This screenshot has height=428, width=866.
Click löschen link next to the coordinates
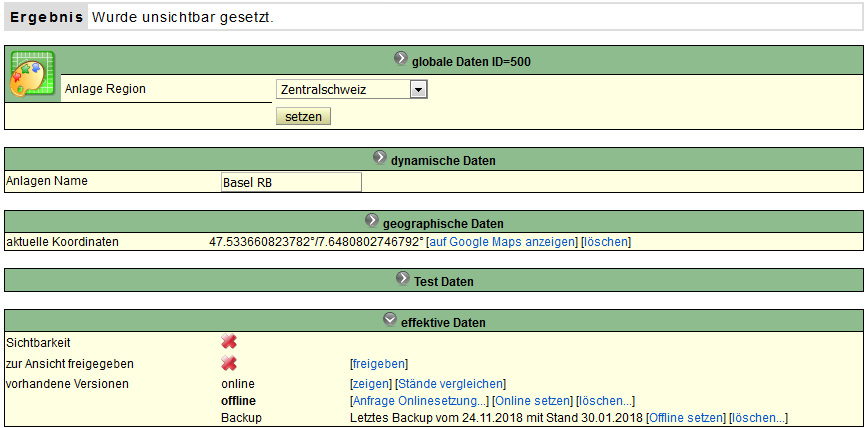tap(606, 242)
